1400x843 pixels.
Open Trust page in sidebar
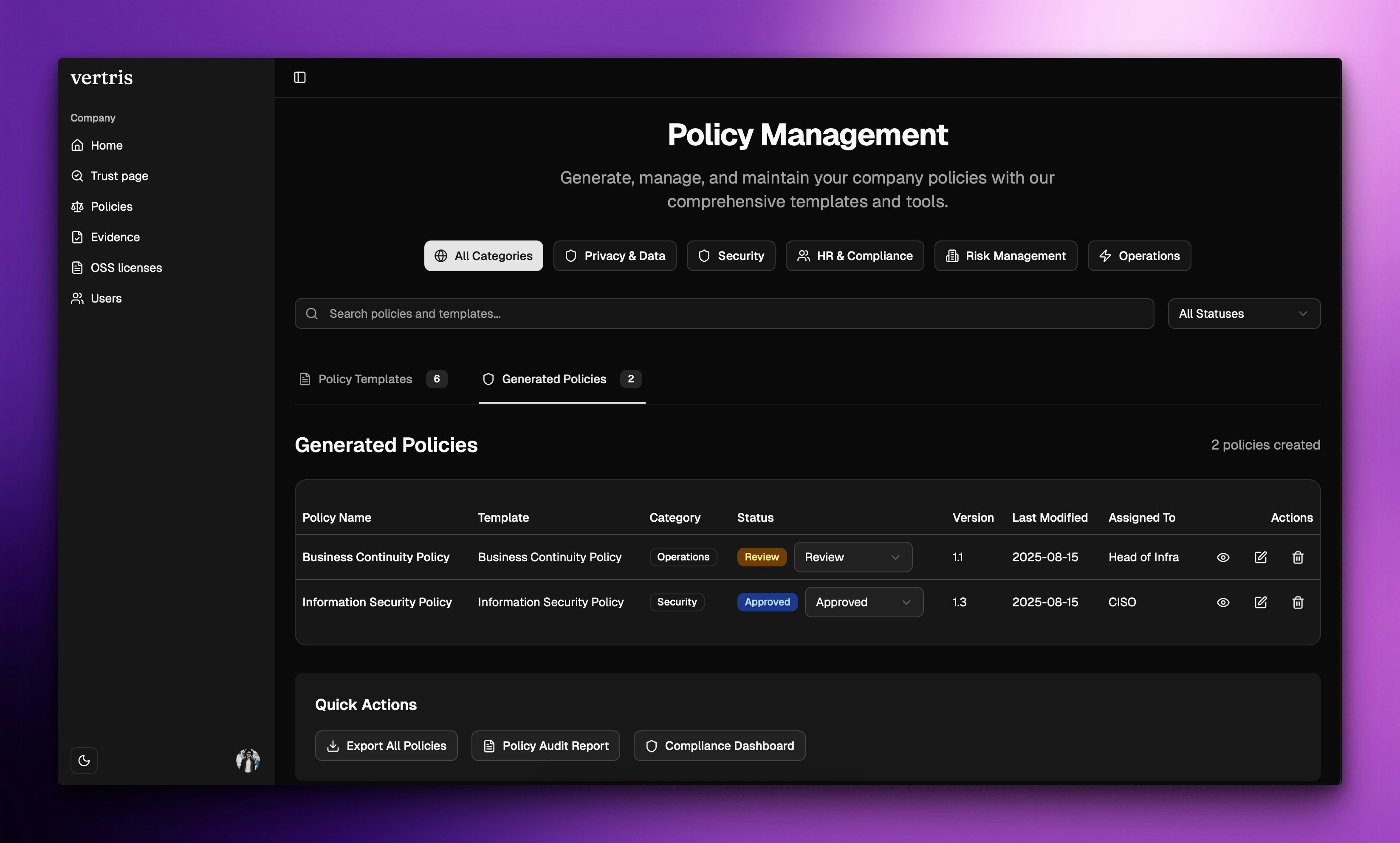click(x=110, y=176)
